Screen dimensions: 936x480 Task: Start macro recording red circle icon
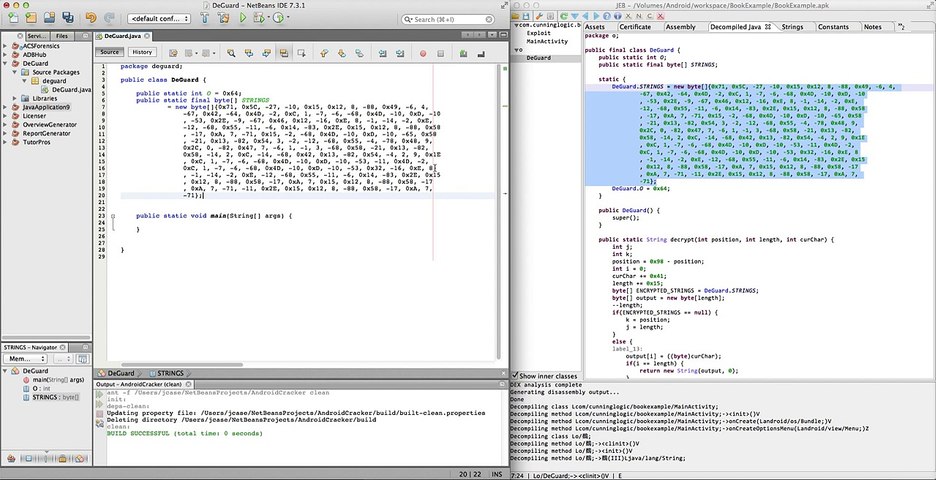tap(423, 53)
